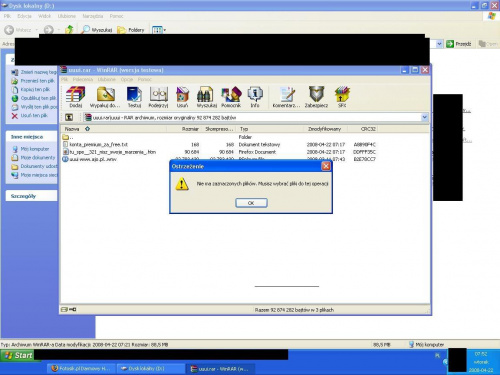Screen dimensions: 500x375
Task: Open the Start menu
Action: tap(18, 355)
